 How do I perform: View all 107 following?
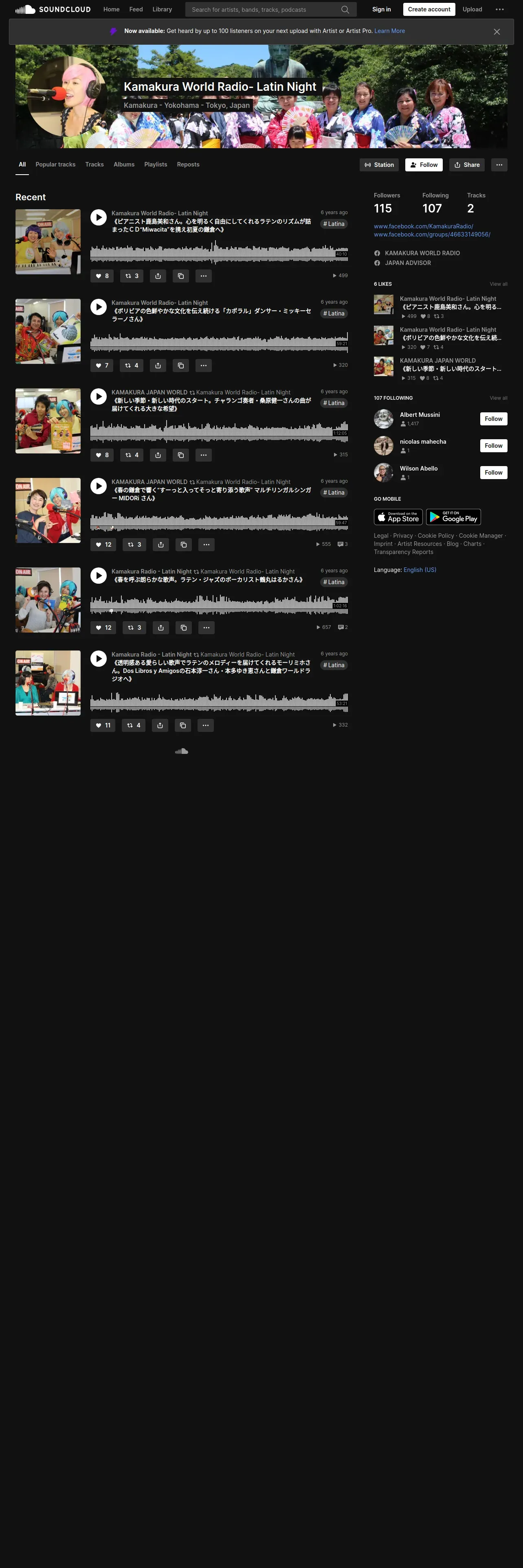pos(499,398)
